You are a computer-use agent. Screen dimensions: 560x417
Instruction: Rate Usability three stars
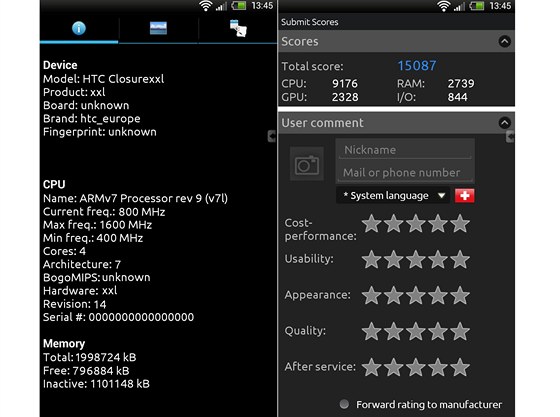(x=416, y=260)
